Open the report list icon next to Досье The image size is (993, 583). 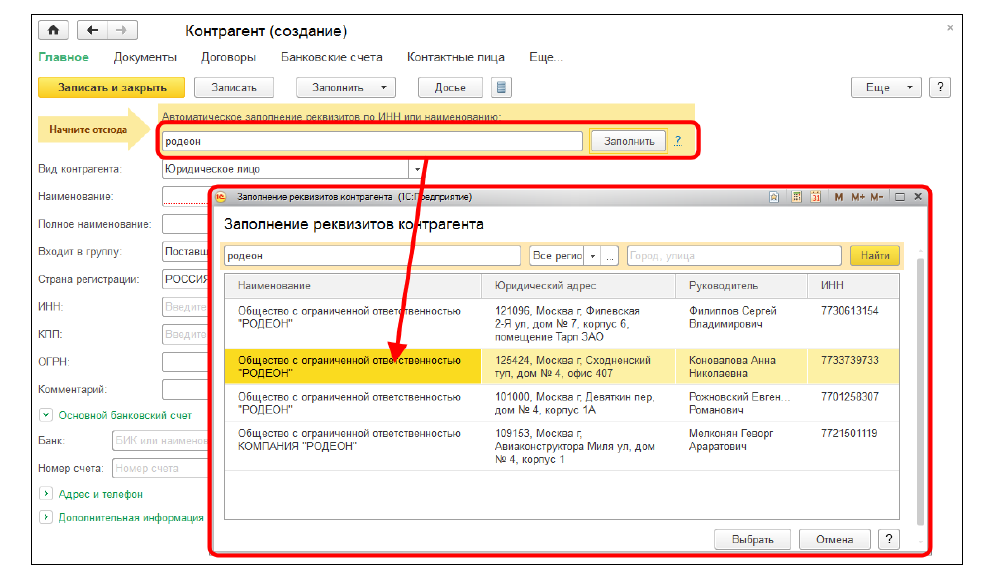point(501,87)
